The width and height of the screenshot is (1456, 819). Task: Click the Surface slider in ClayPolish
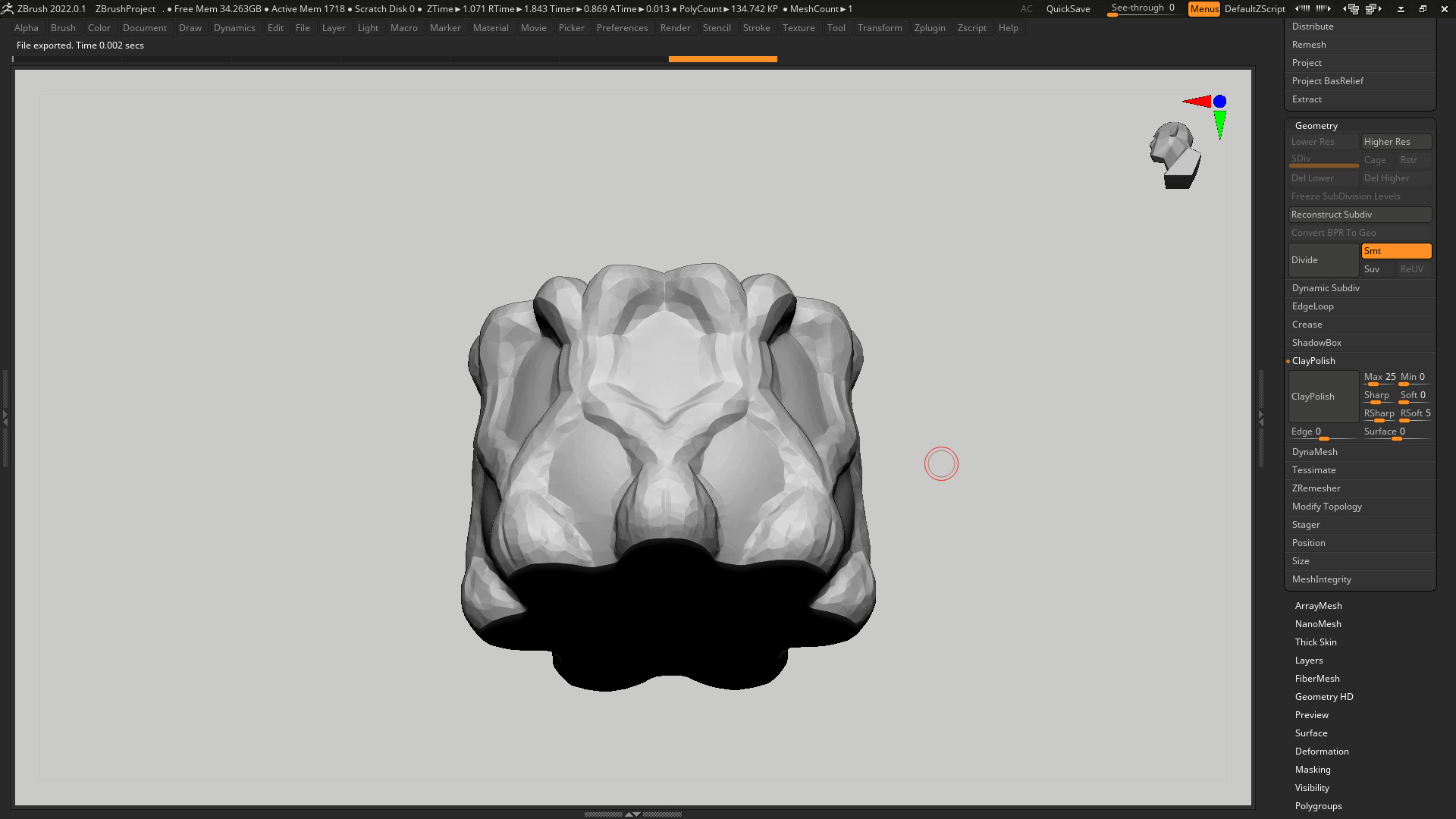1396,432
